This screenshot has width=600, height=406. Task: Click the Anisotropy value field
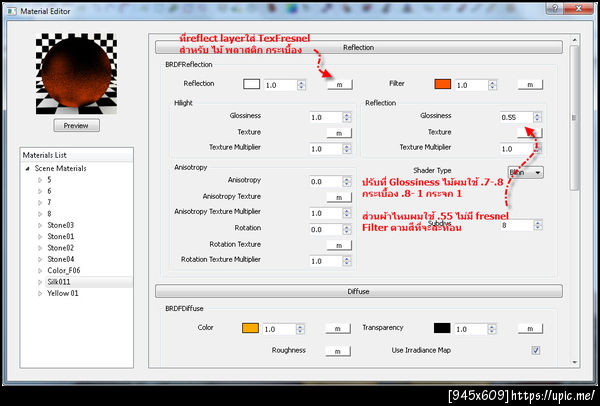coord(326,182)
